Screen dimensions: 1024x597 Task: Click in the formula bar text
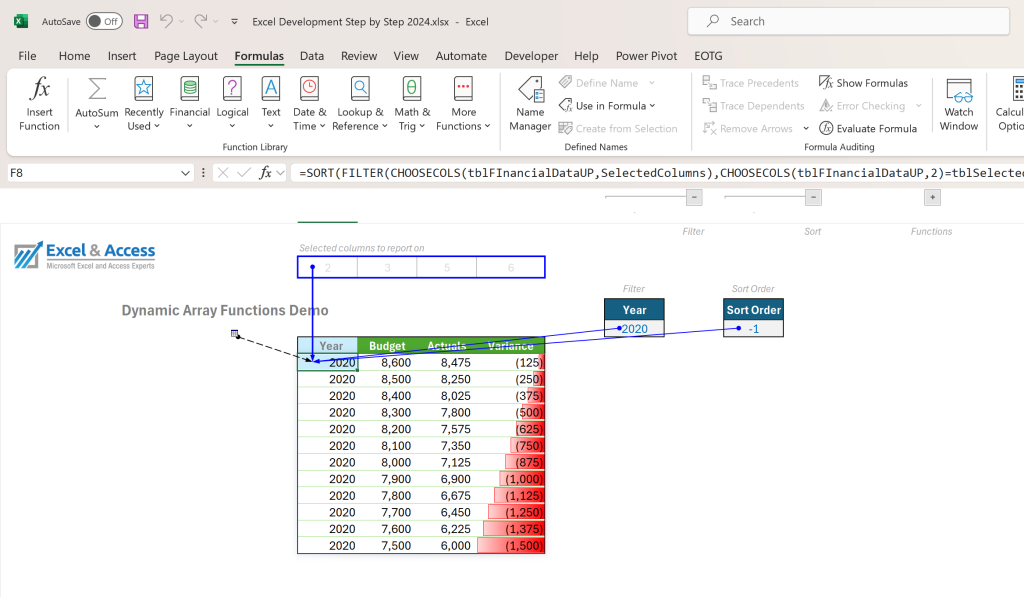pyautogui.click(x=656, y=172)
